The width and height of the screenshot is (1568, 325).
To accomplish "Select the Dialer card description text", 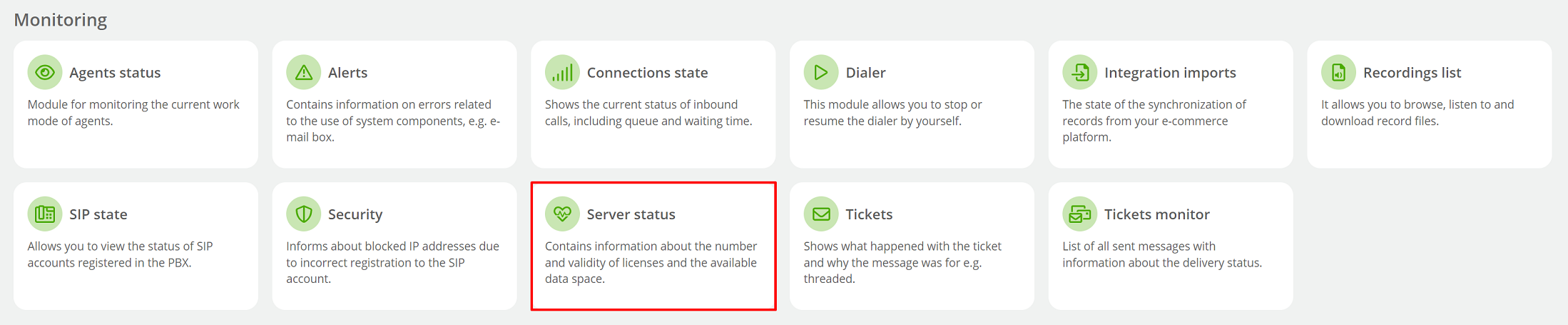I will pyautogui.click(x=892, y=113).
